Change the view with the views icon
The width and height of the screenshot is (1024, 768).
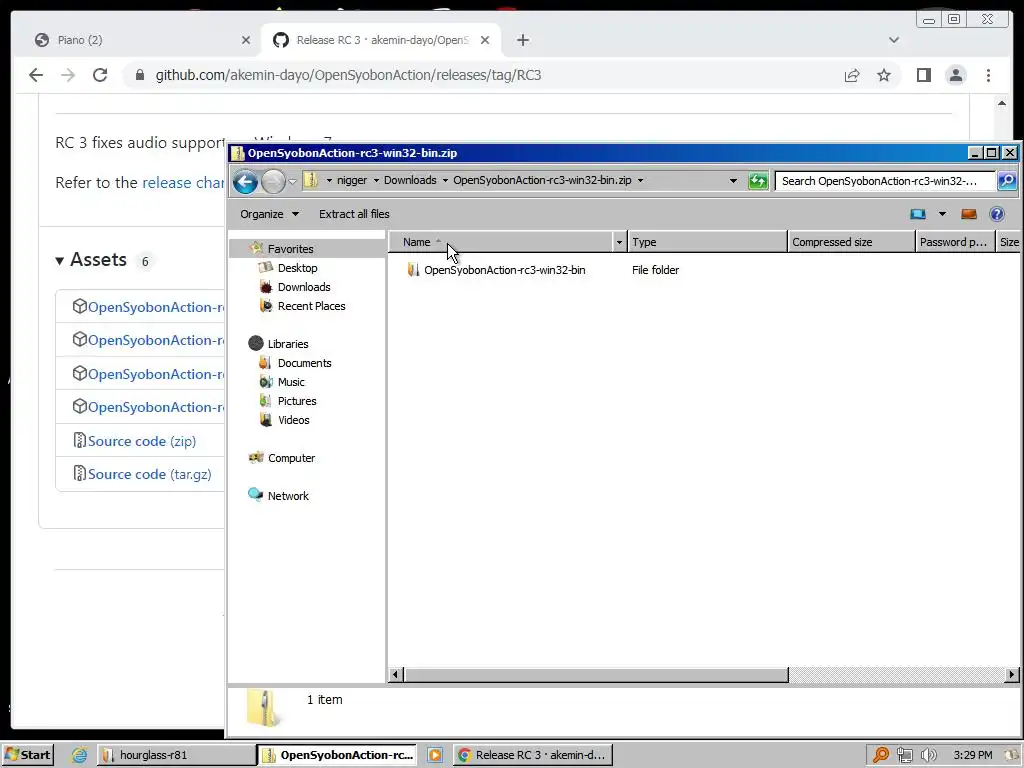pos(918,214)
